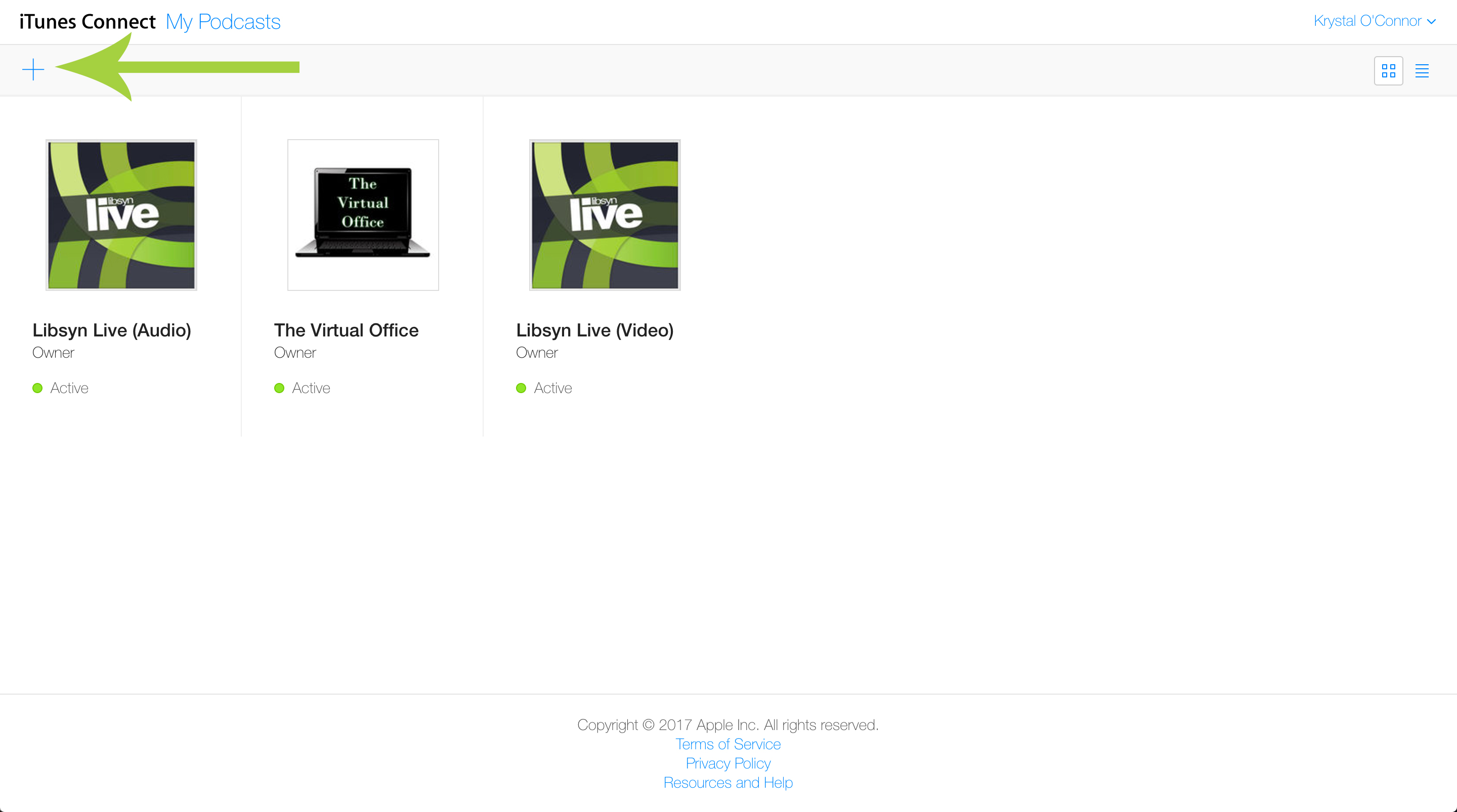Viewport: 1457px width, 812px height.
Task: Click the Owner label under Libsyn Live (Video)
Action: click(537, 353)
